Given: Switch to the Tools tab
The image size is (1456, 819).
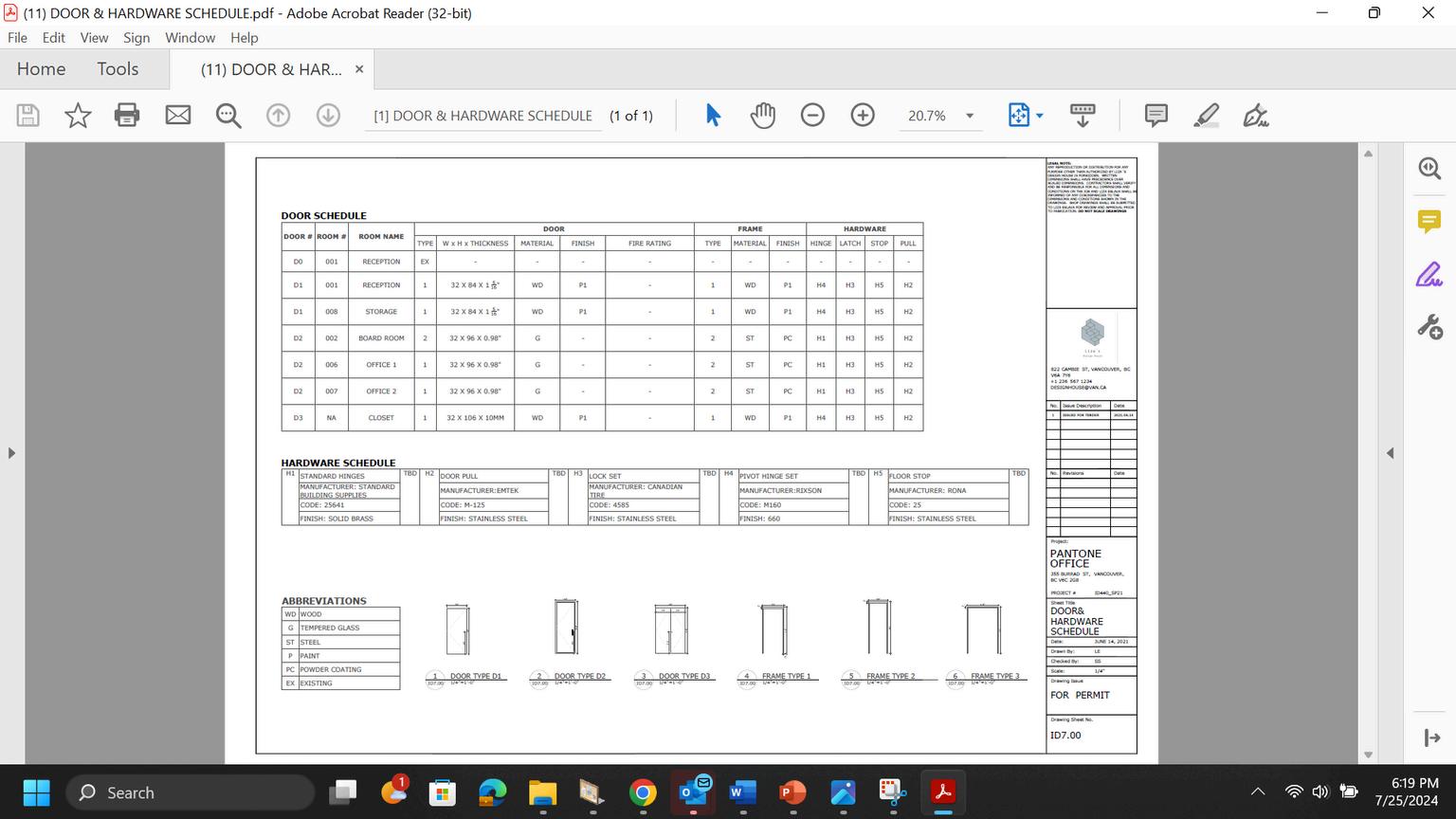Looking at the screenshot, I should (118, 69).
